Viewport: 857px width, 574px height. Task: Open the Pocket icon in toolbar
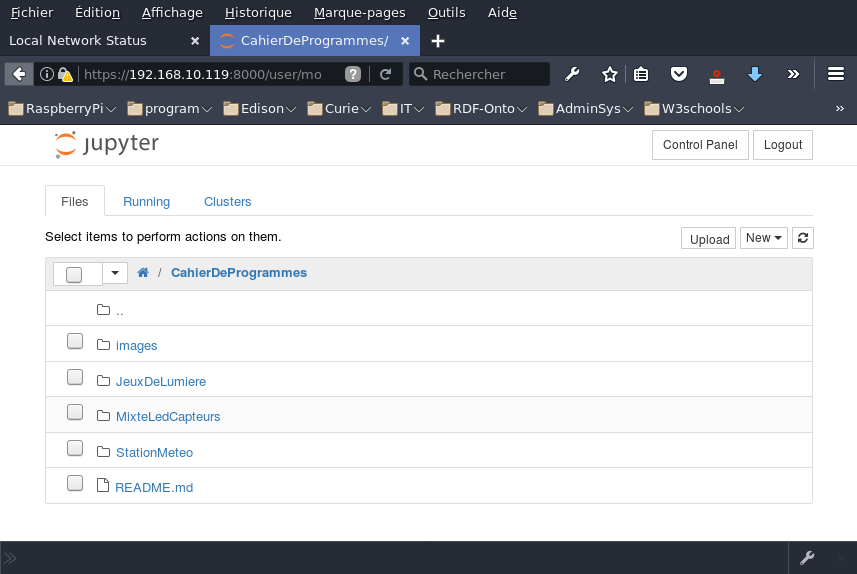[x=678, y=74]
